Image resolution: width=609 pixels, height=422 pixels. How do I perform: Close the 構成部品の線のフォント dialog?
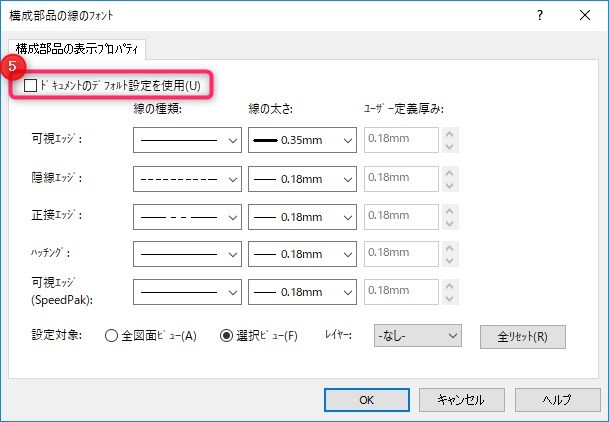point(585,15)
